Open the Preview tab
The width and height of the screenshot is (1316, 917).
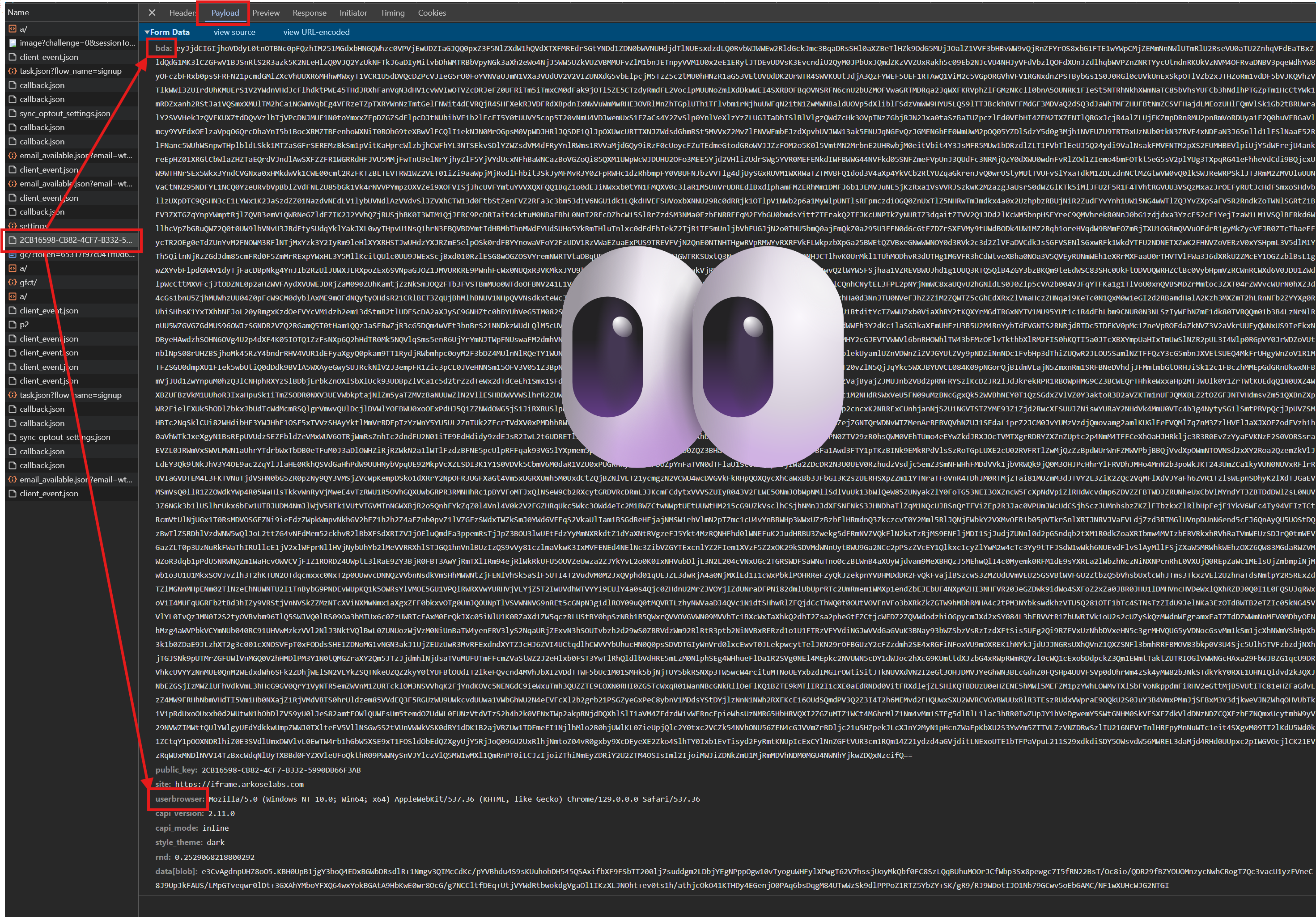[266, 13]
